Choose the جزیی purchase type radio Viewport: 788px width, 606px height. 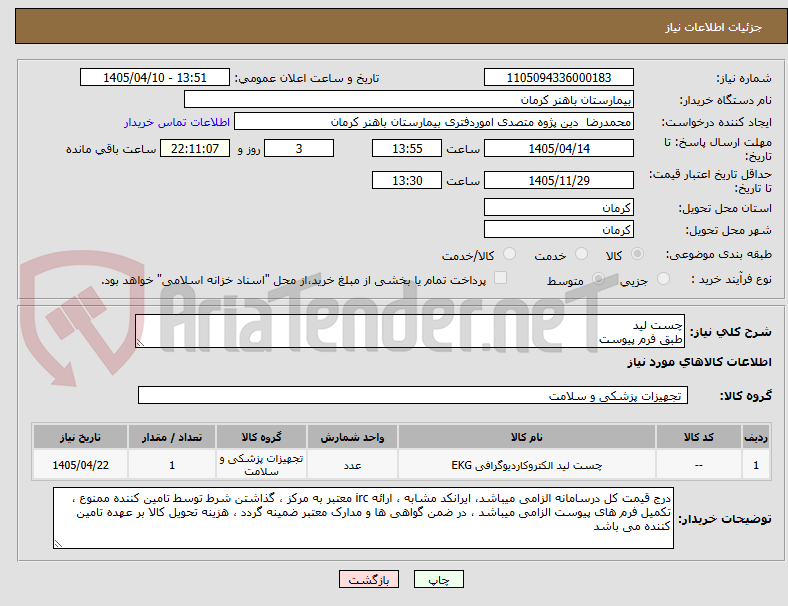[663, 279]
